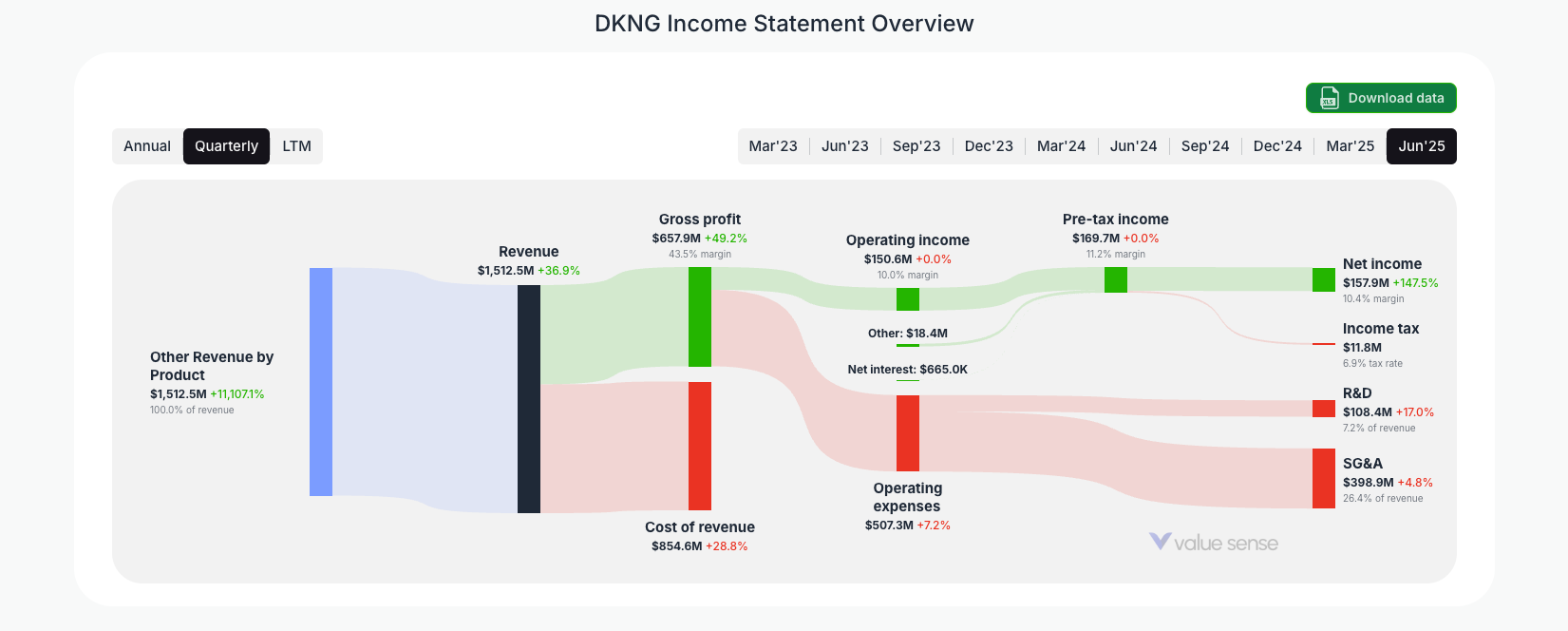Screen dimensions: 1568x631
Task: Click the 26.4% of revenue text
Action: pyautogui.click(x=1383, y=498)
